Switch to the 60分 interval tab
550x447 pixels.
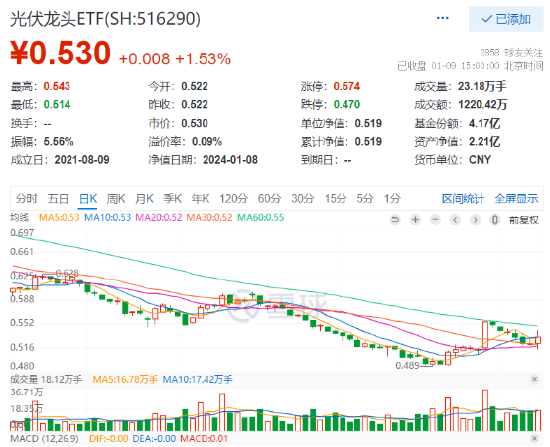point(269,199)
